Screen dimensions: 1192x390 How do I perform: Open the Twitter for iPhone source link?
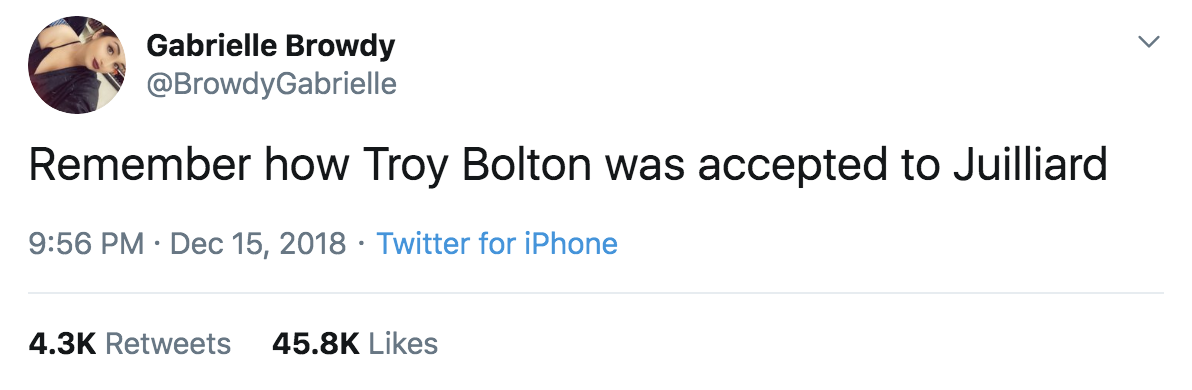coord(497,244)
